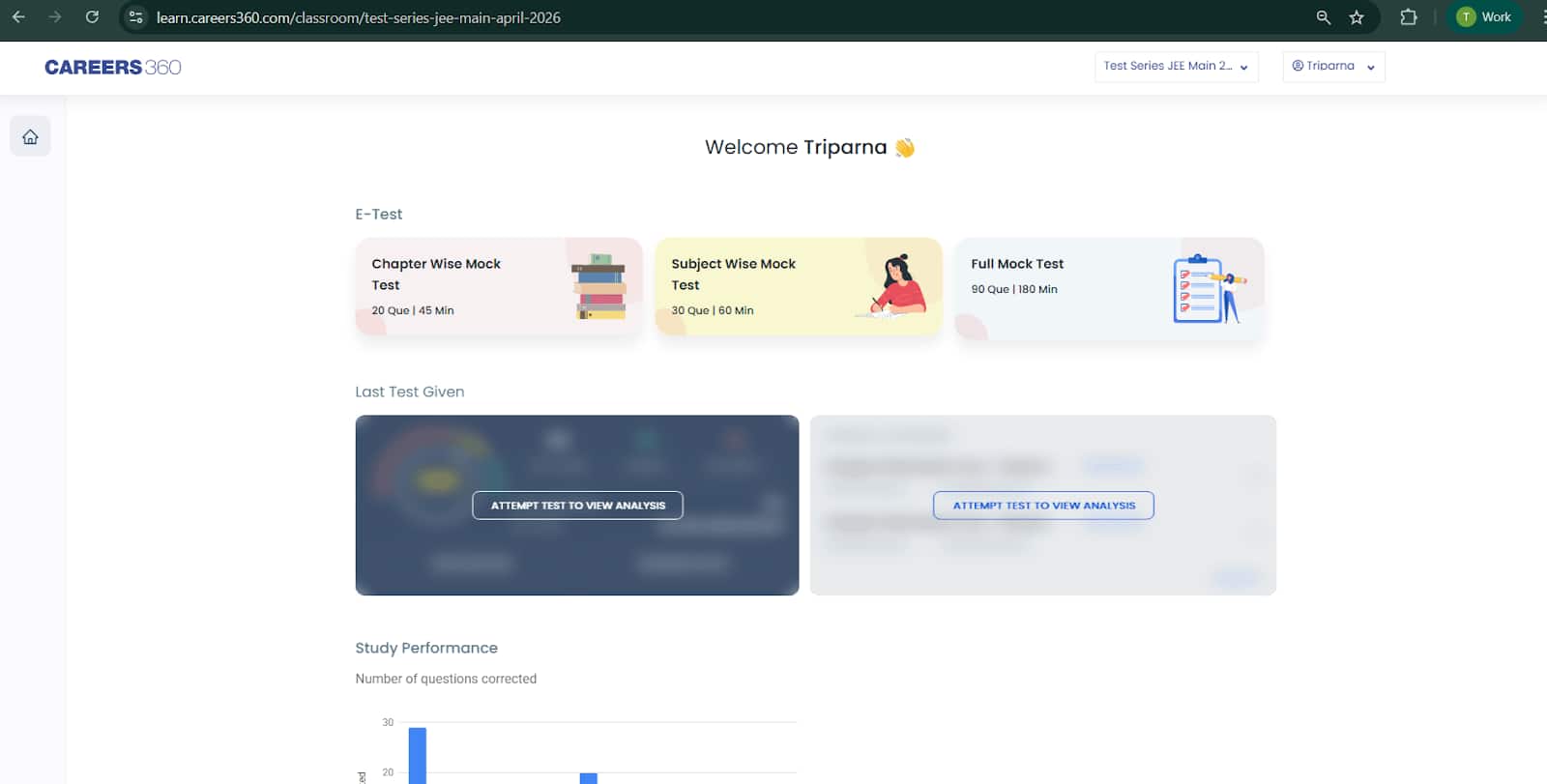1547x784 pixels.
Task: Click the Careers360 logo
Action: [112, 67]
